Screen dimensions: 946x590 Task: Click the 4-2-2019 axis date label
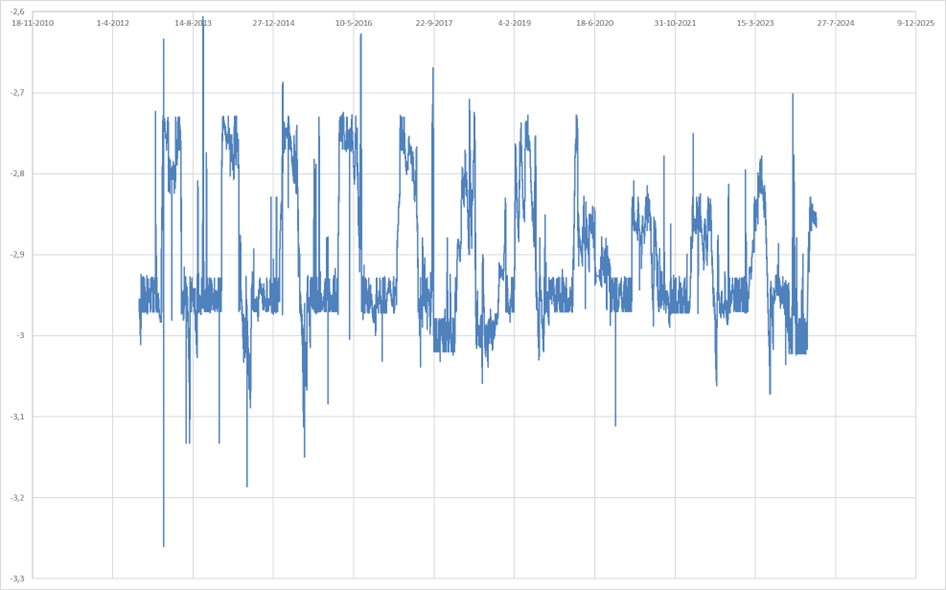[x=514, y=22]
